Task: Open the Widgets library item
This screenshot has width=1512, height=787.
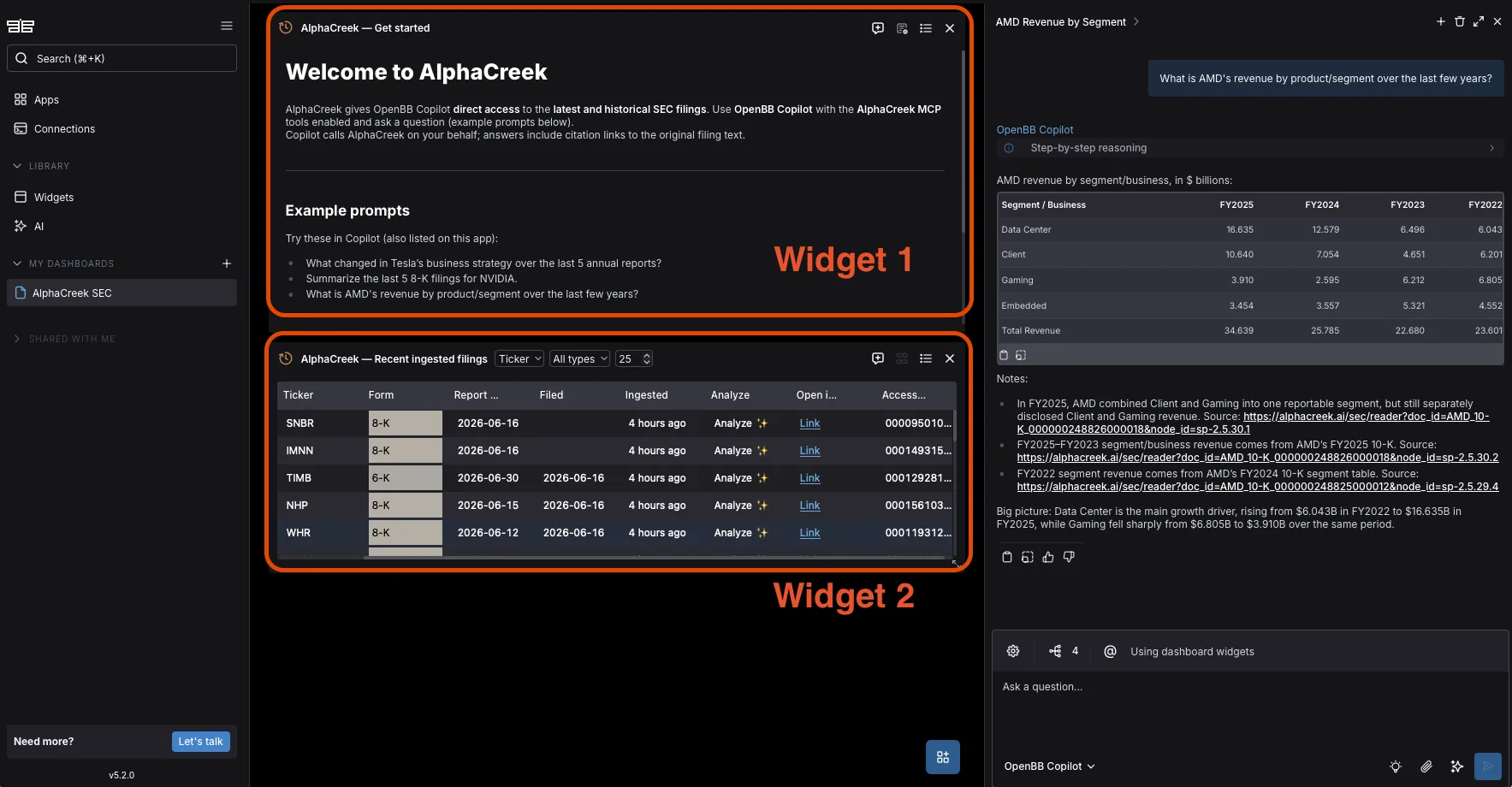Action: (x=54, y=198)
